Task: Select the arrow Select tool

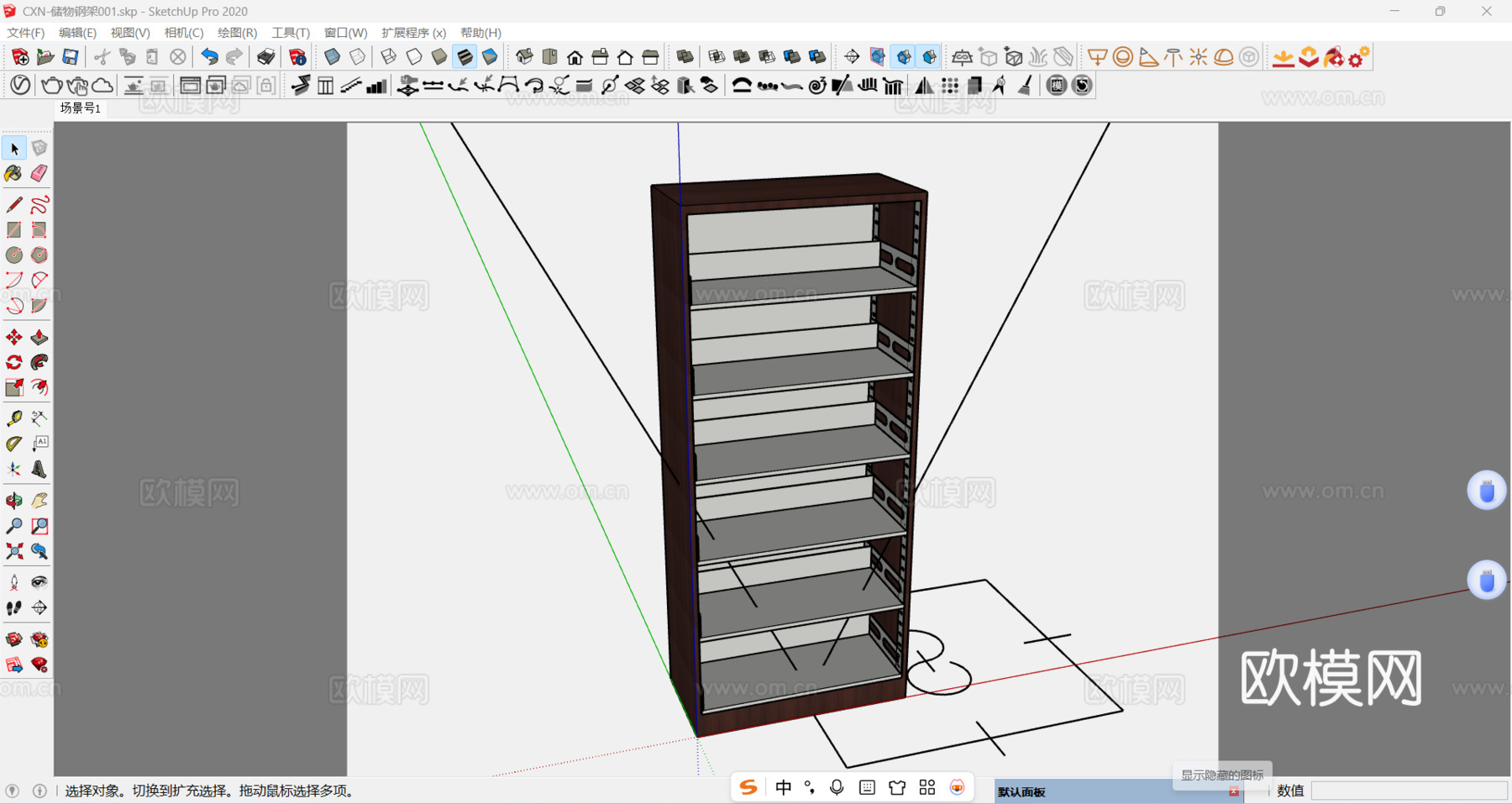Action: [14, 149]
